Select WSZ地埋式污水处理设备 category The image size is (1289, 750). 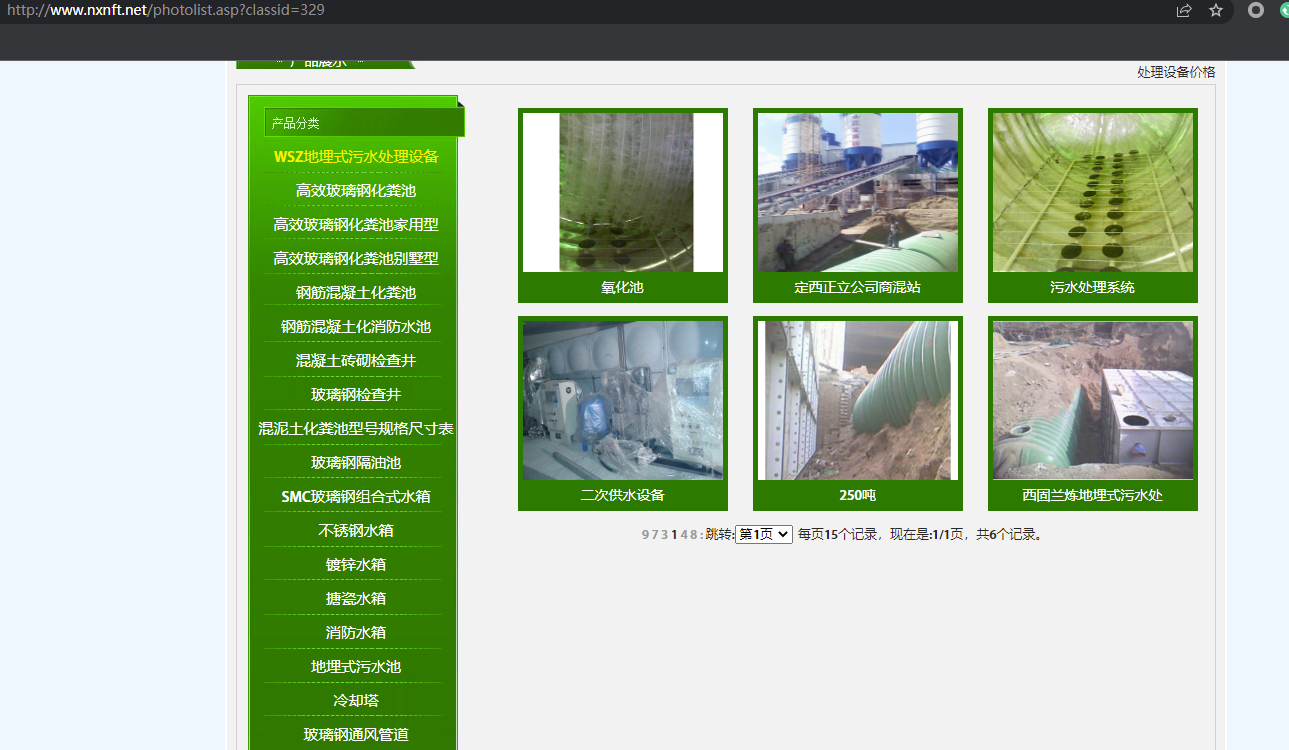pyautogui.click(x=356, y=157)
